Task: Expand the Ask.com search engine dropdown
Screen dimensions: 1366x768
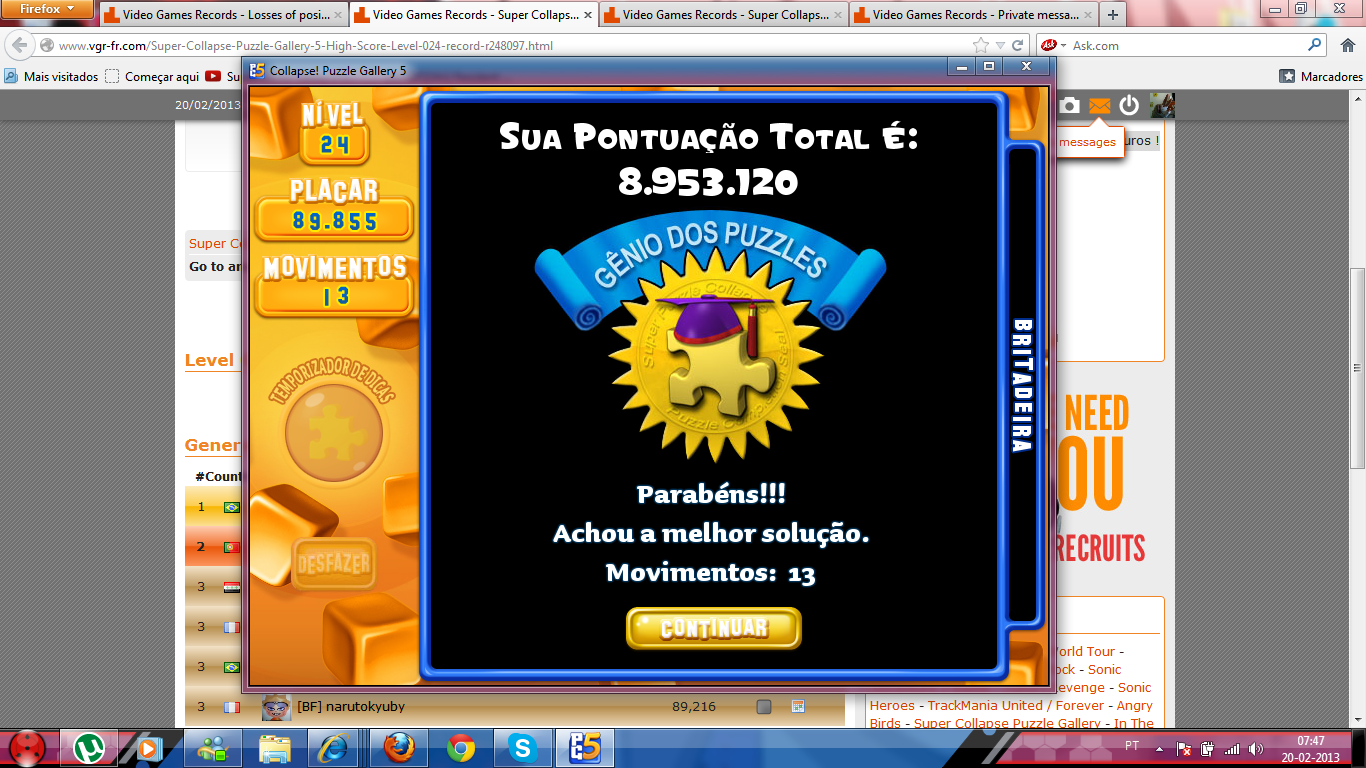Action: click(1054, 45)
